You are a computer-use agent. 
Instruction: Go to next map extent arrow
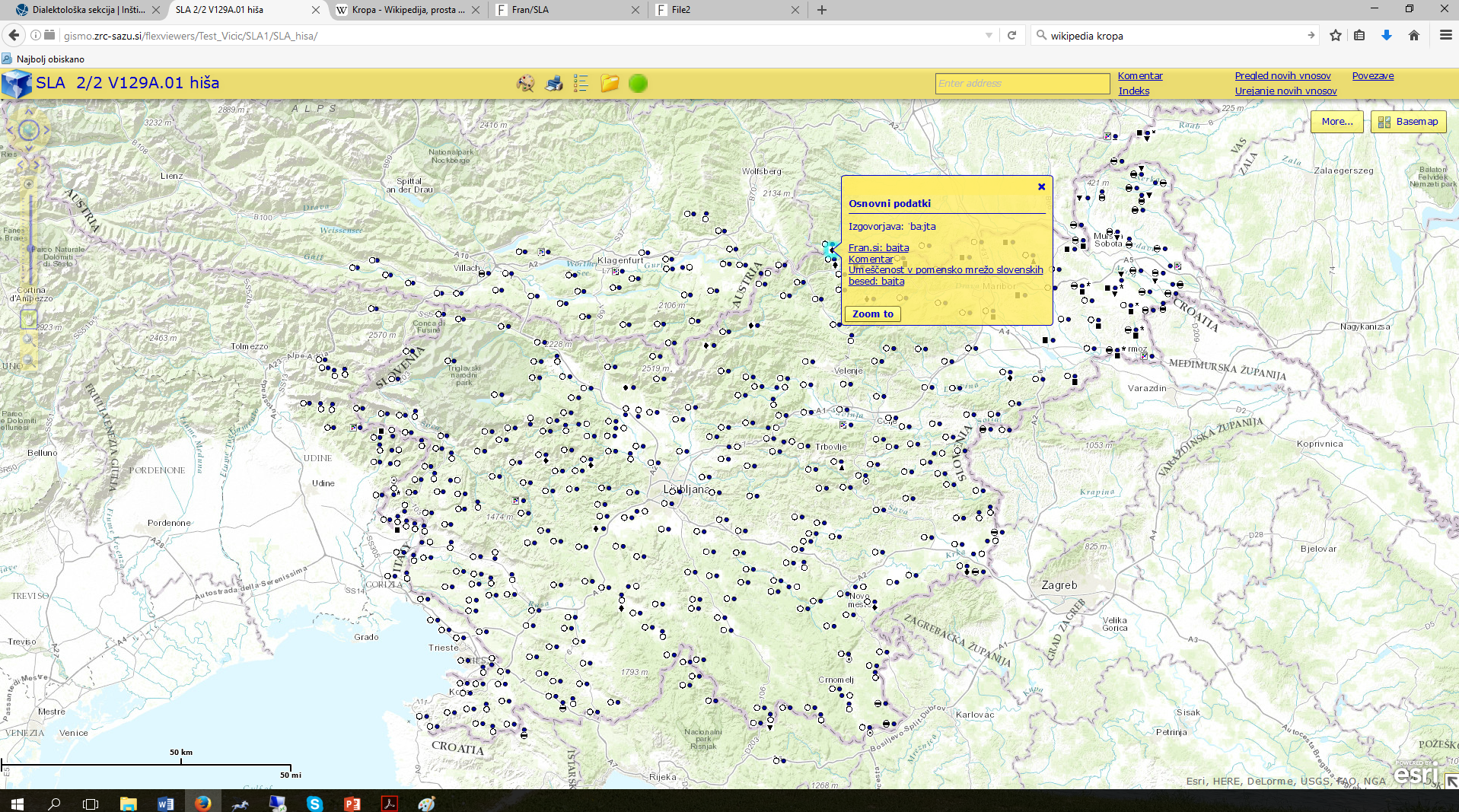pyautogui.click(x=37, y=164)
